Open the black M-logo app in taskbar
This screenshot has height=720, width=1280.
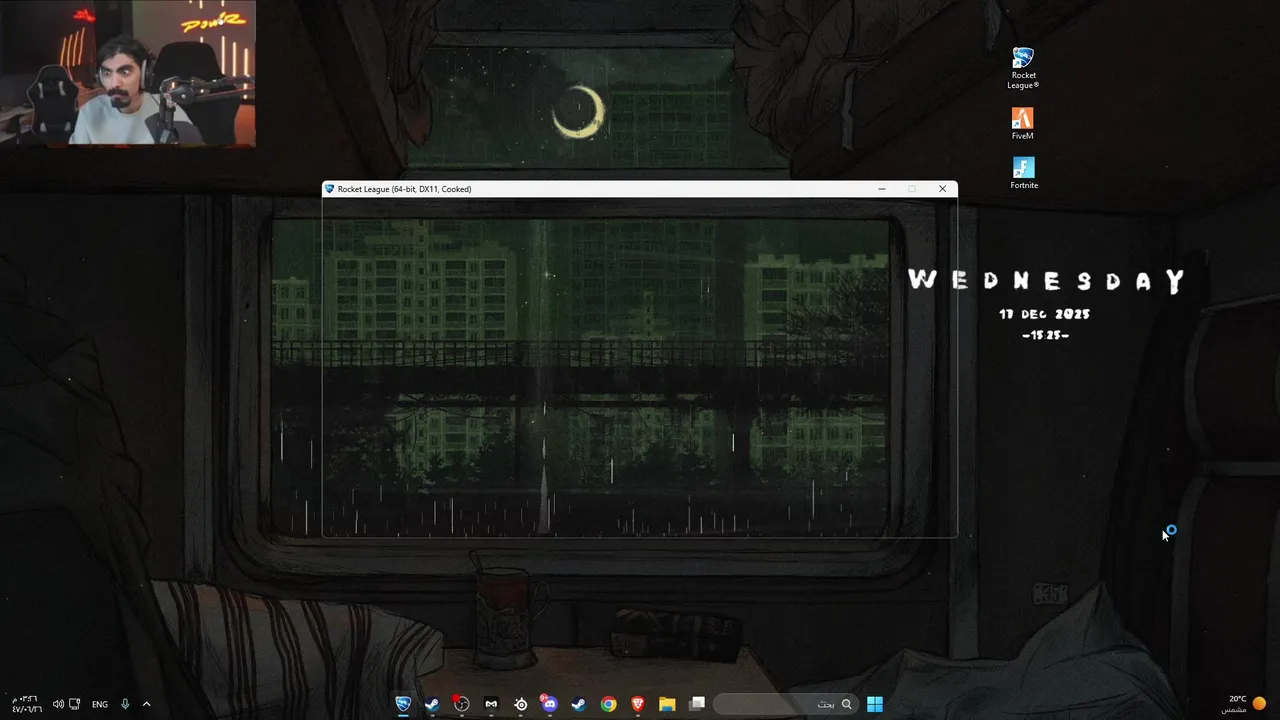491,704
